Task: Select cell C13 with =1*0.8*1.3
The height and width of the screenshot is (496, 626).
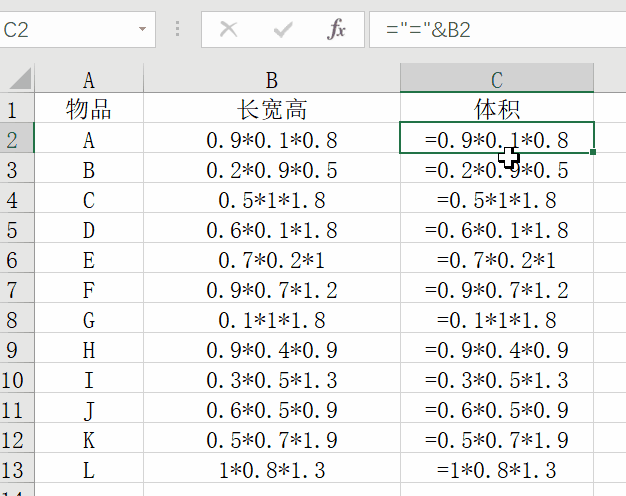Action: pyautogui.click(x=497, y=467)
